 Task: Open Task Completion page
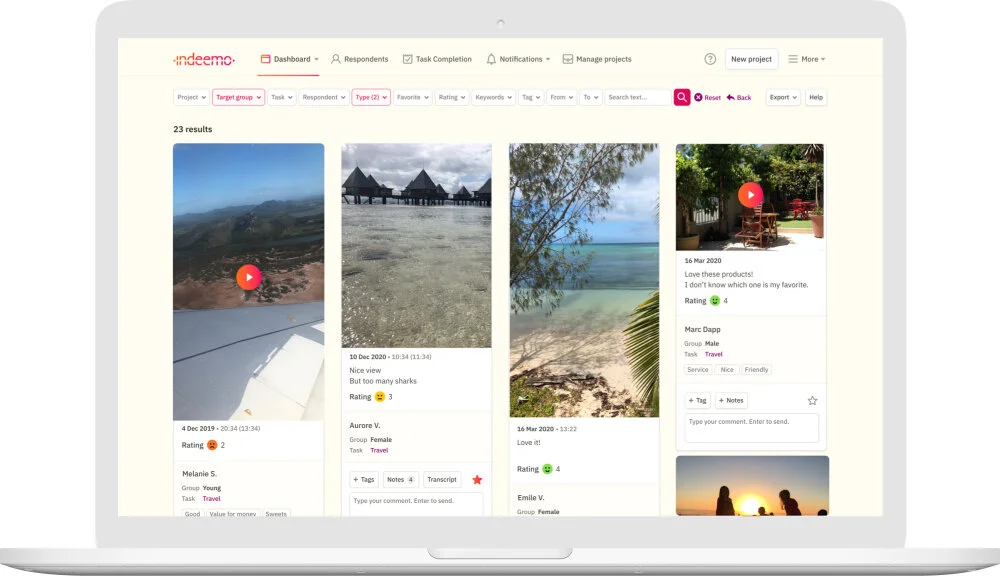[x=438, y=59]
